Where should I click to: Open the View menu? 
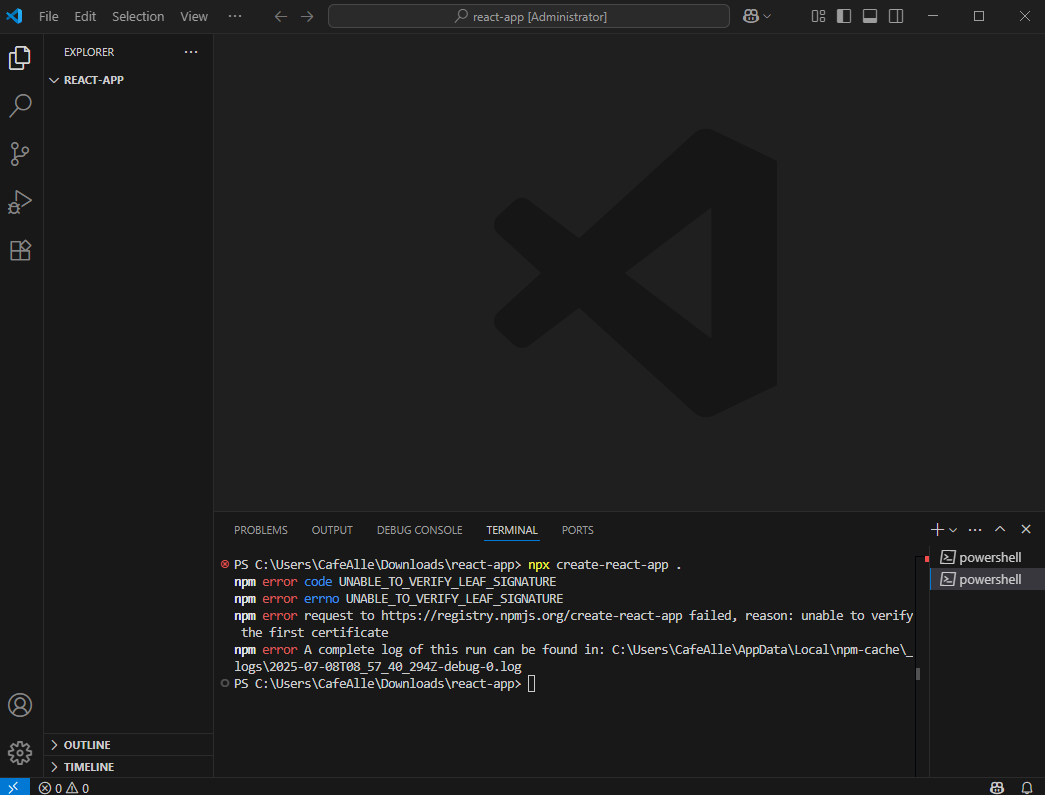point(194,17)
